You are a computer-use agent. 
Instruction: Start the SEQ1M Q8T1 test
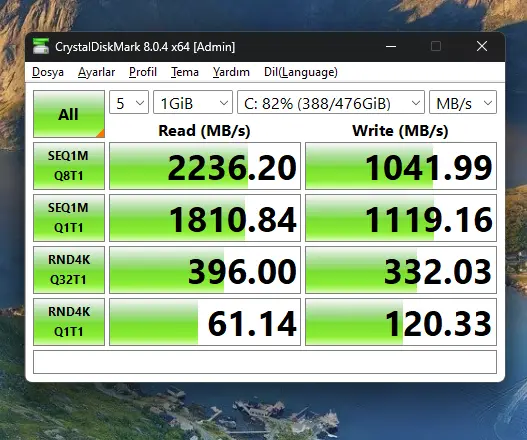coord(69,166)
